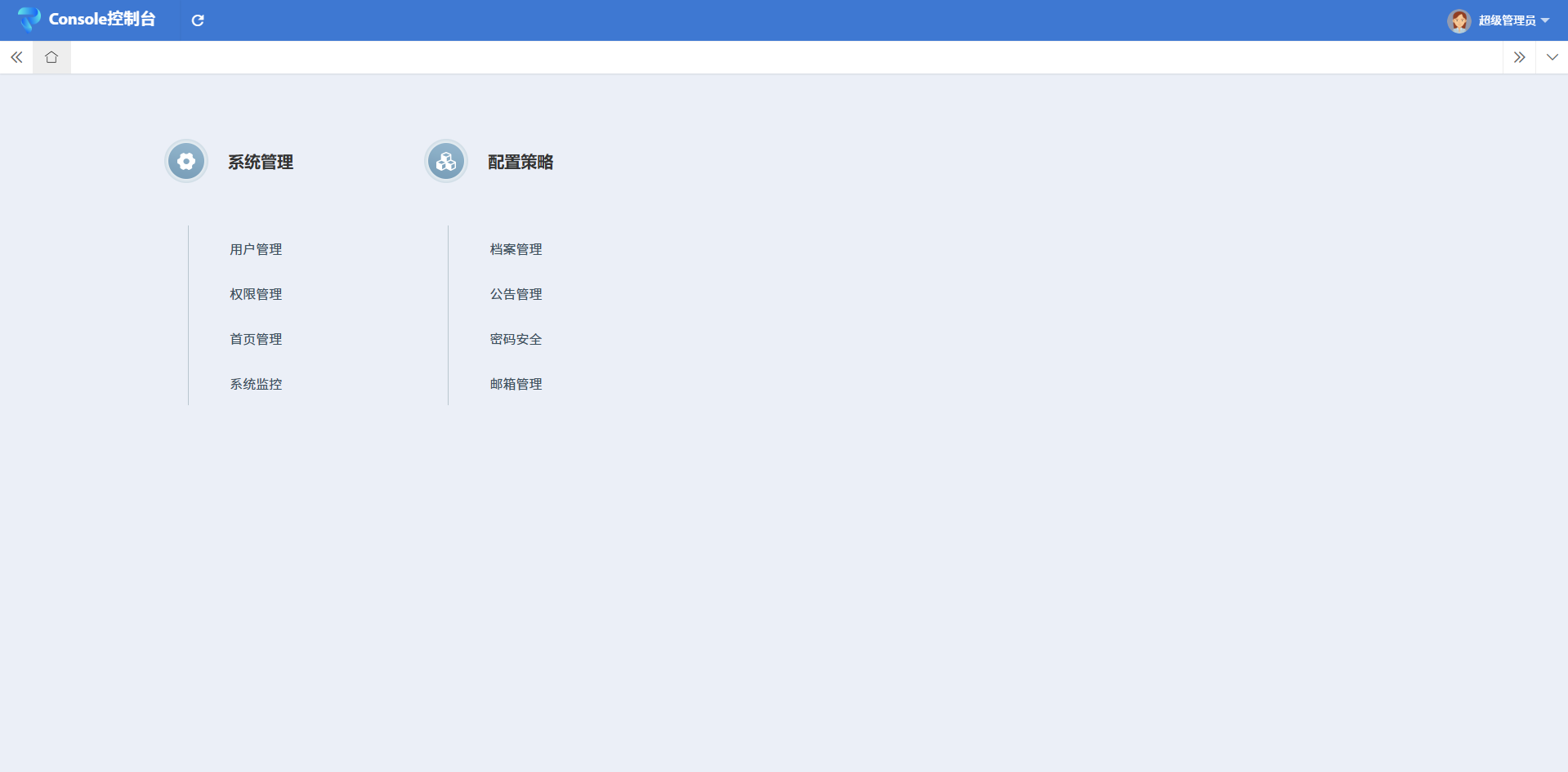Image resolution: width=1568 pixels, height=772 pixels.
Task: Open 邮箱管理 page
Action: (x=516, y=384)
